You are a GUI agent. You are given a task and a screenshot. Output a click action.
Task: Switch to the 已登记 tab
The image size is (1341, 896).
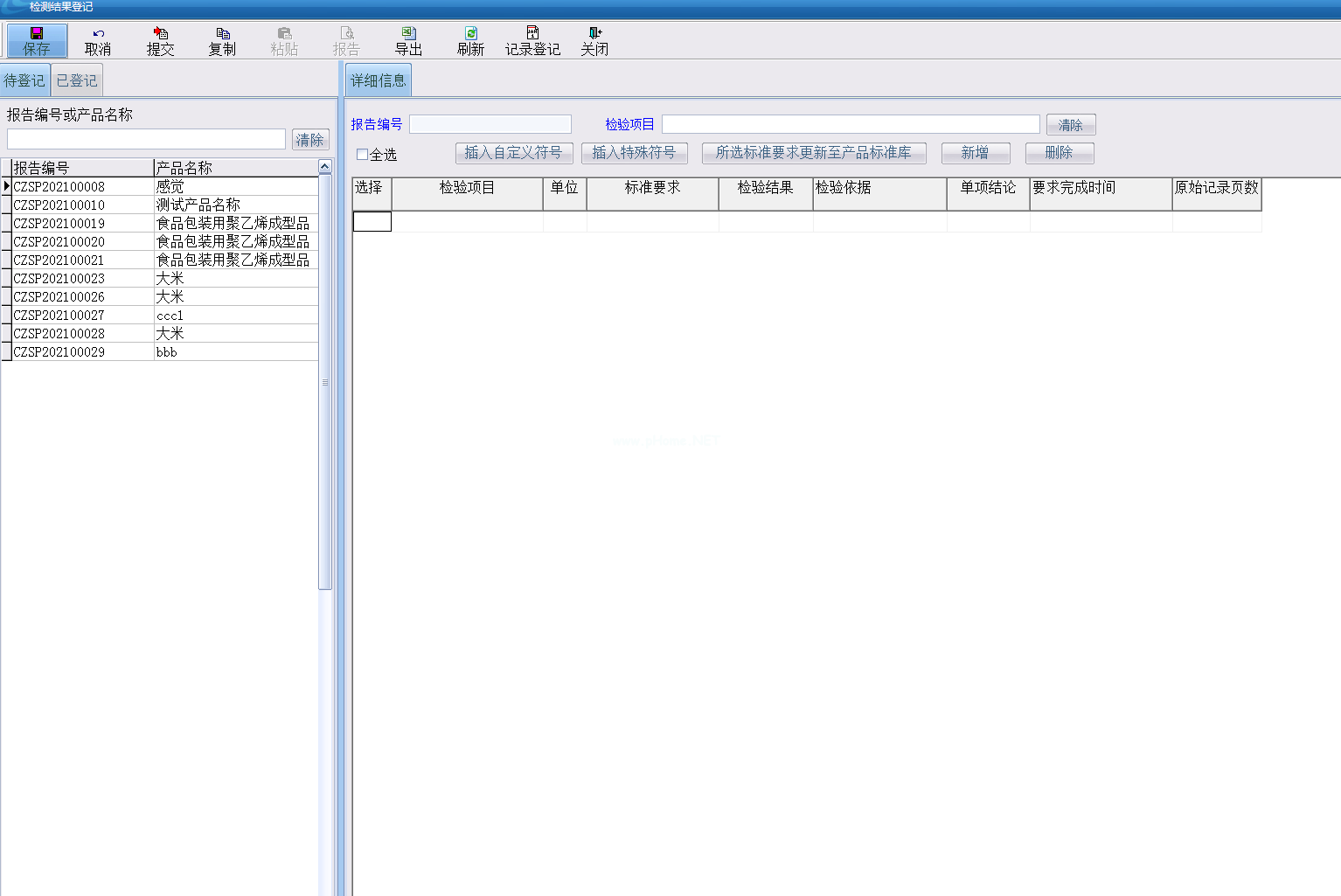click(77, 80)
